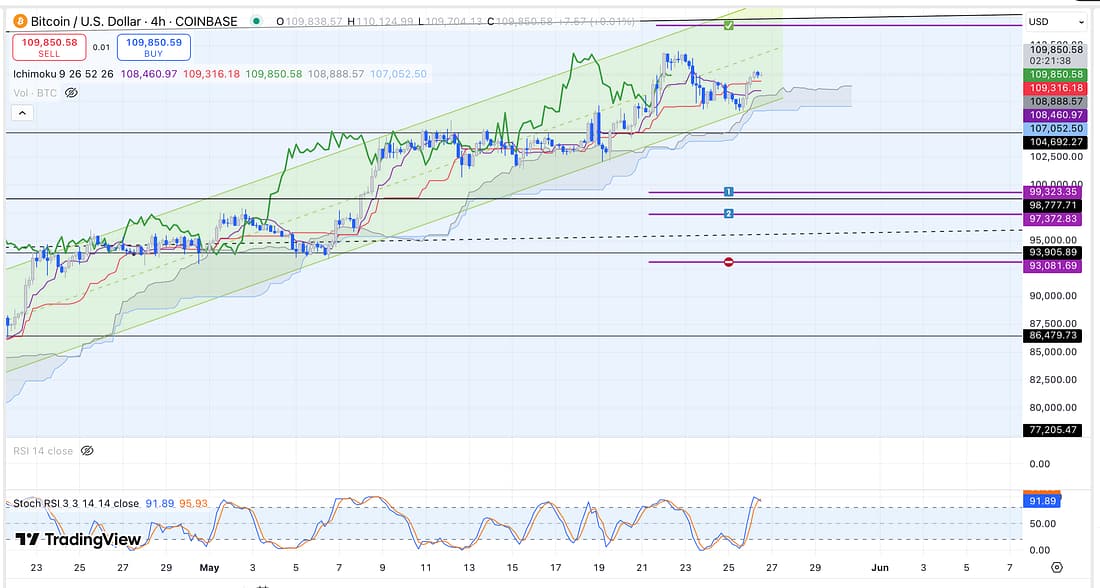Select the blue order marker labeled 1
1100x588 pixels.
point(728,192)
